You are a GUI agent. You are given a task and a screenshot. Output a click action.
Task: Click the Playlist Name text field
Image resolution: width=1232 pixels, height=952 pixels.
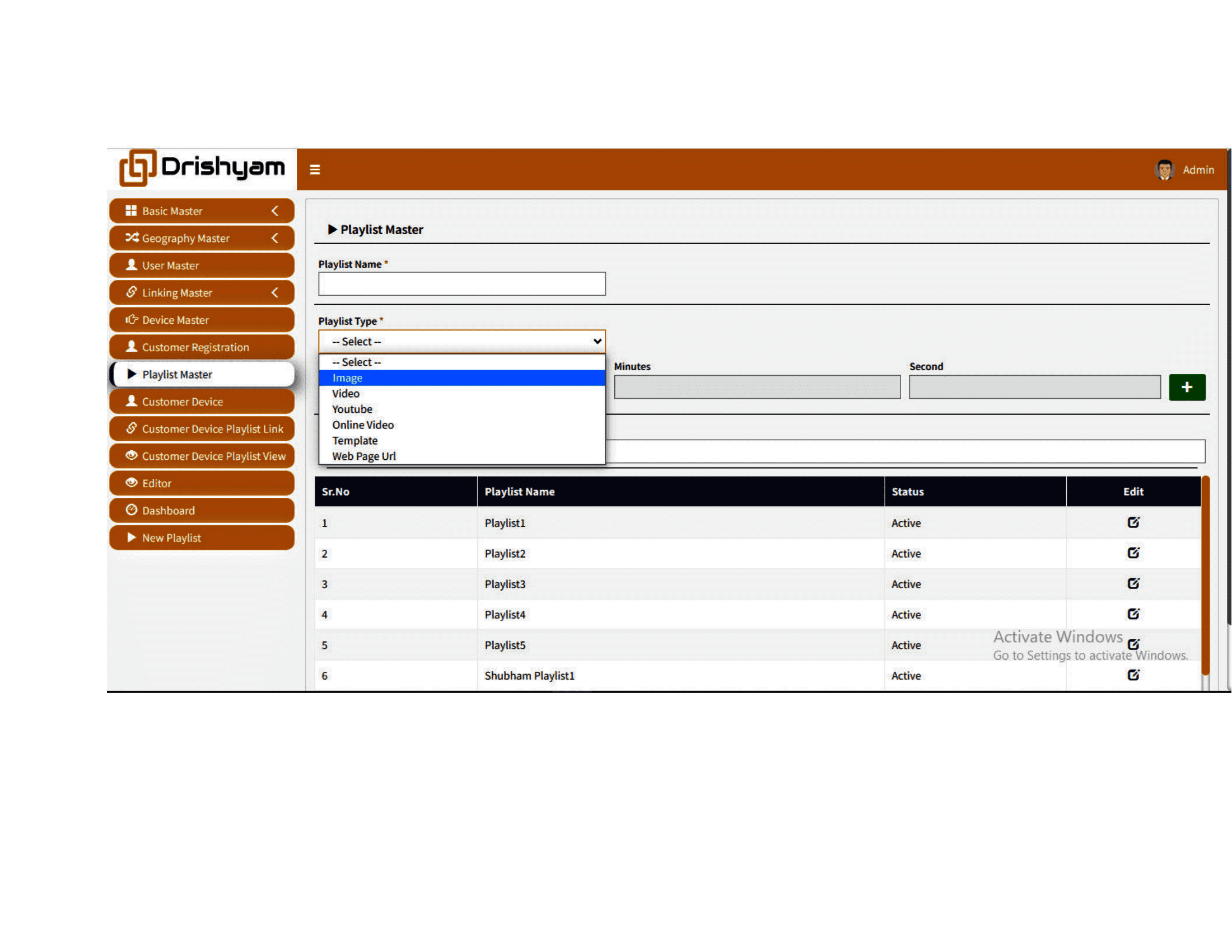pos(461,284)
